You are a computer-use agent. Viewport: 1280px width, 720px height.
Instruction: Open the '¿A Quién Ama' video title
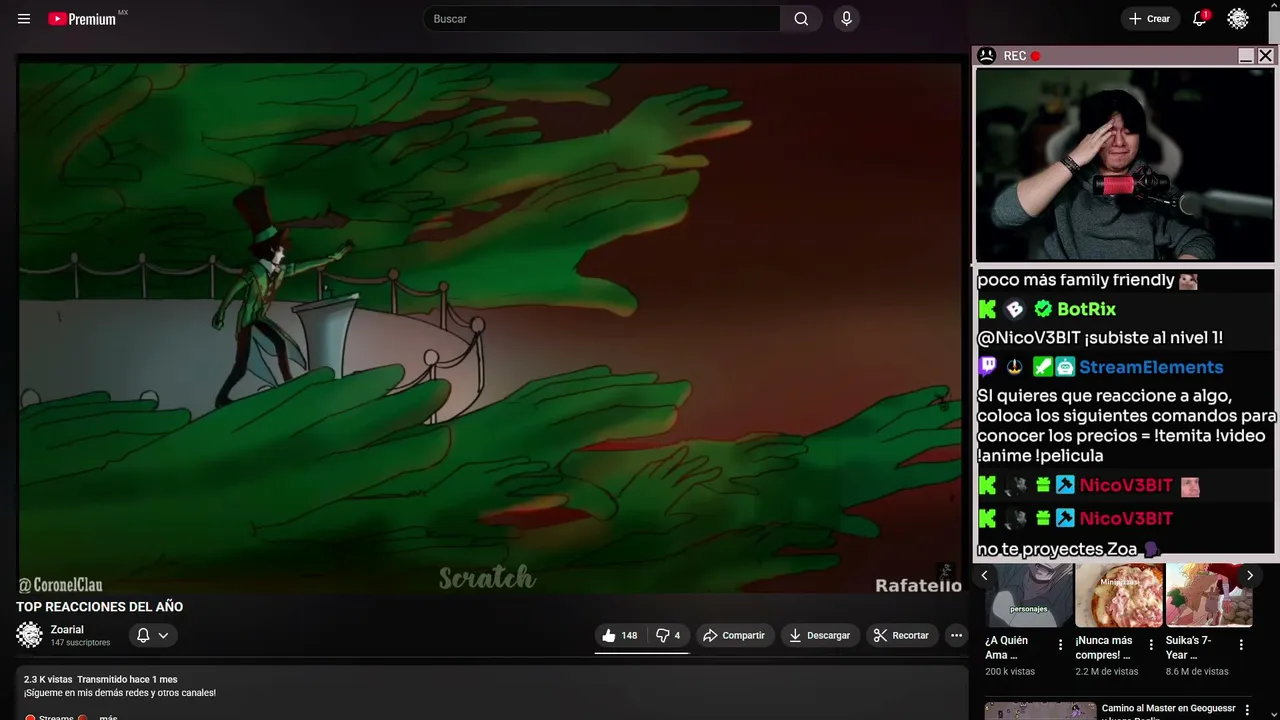[1008, 648]
